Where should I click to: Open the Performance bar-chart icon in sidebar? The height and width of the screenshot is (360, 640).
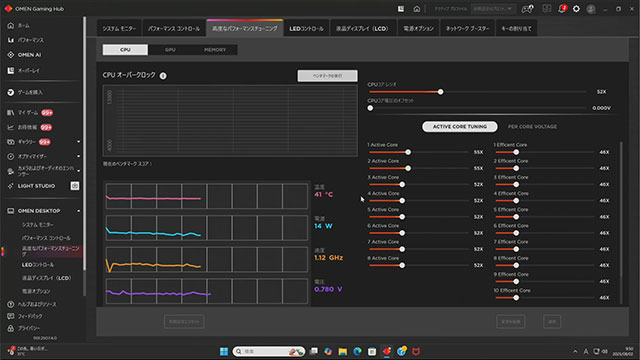click(x=11, y=40)
